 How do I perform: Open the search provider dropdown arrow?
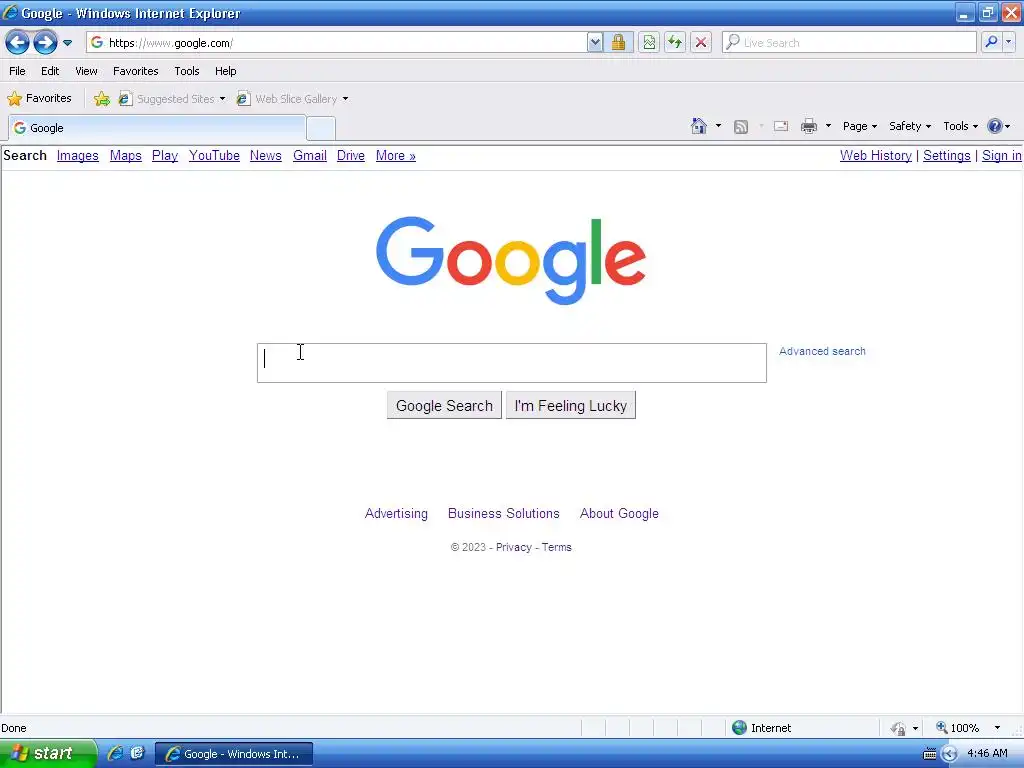[1008, 42]
